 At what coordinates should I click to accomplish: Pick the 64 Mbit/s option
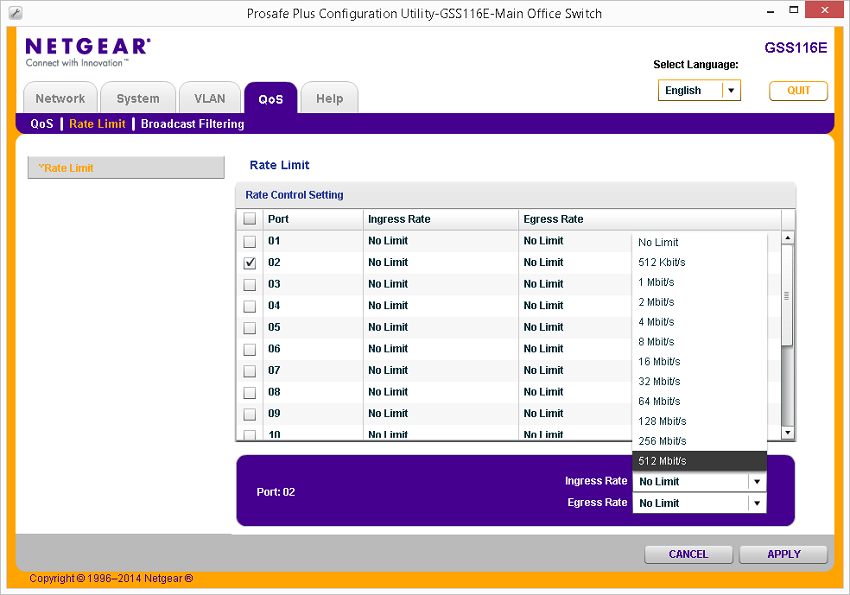[x=699, y=402]
